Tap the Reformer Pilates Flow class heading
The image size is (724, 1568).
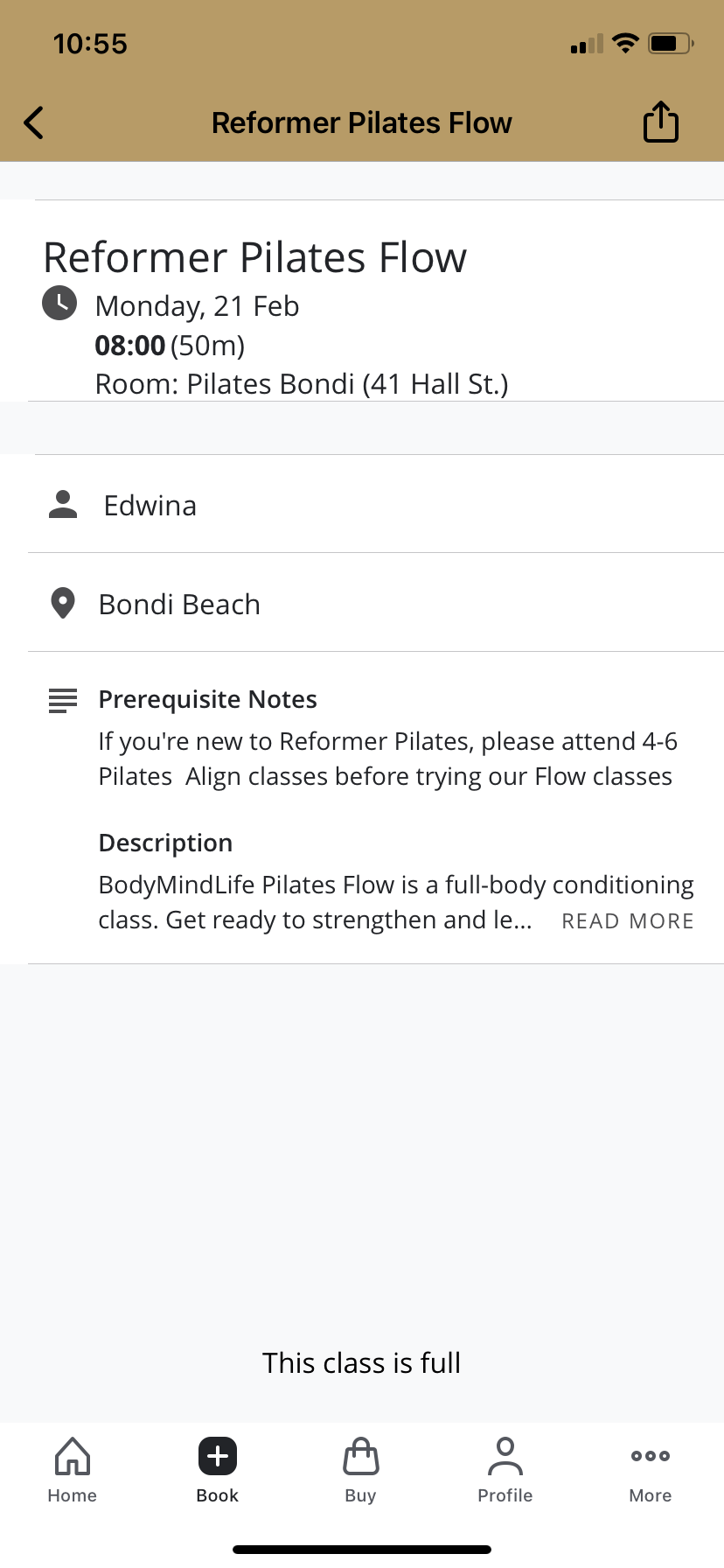tap(255, 257)
